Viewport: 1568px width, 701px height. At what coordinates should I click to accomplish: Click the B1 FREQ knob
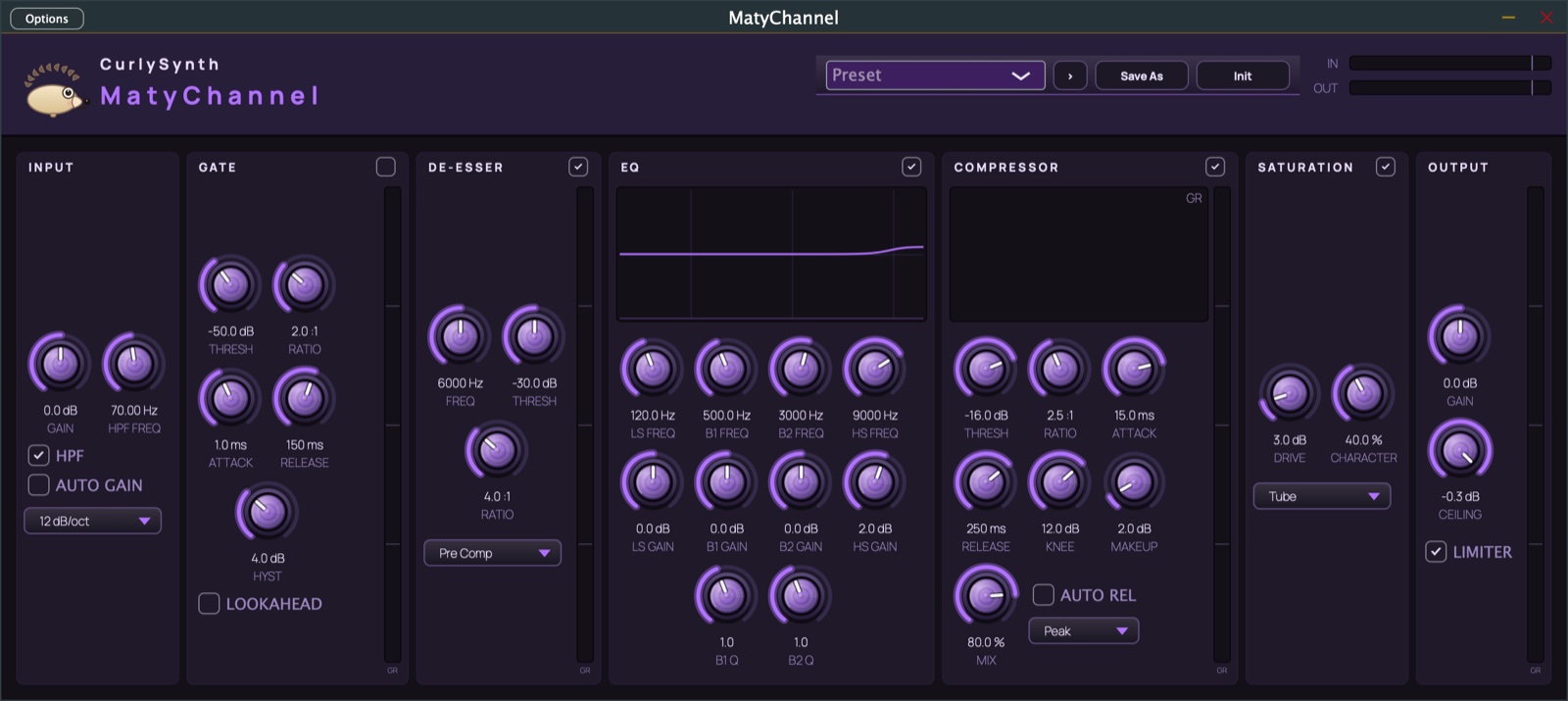(x=726, y=369)
